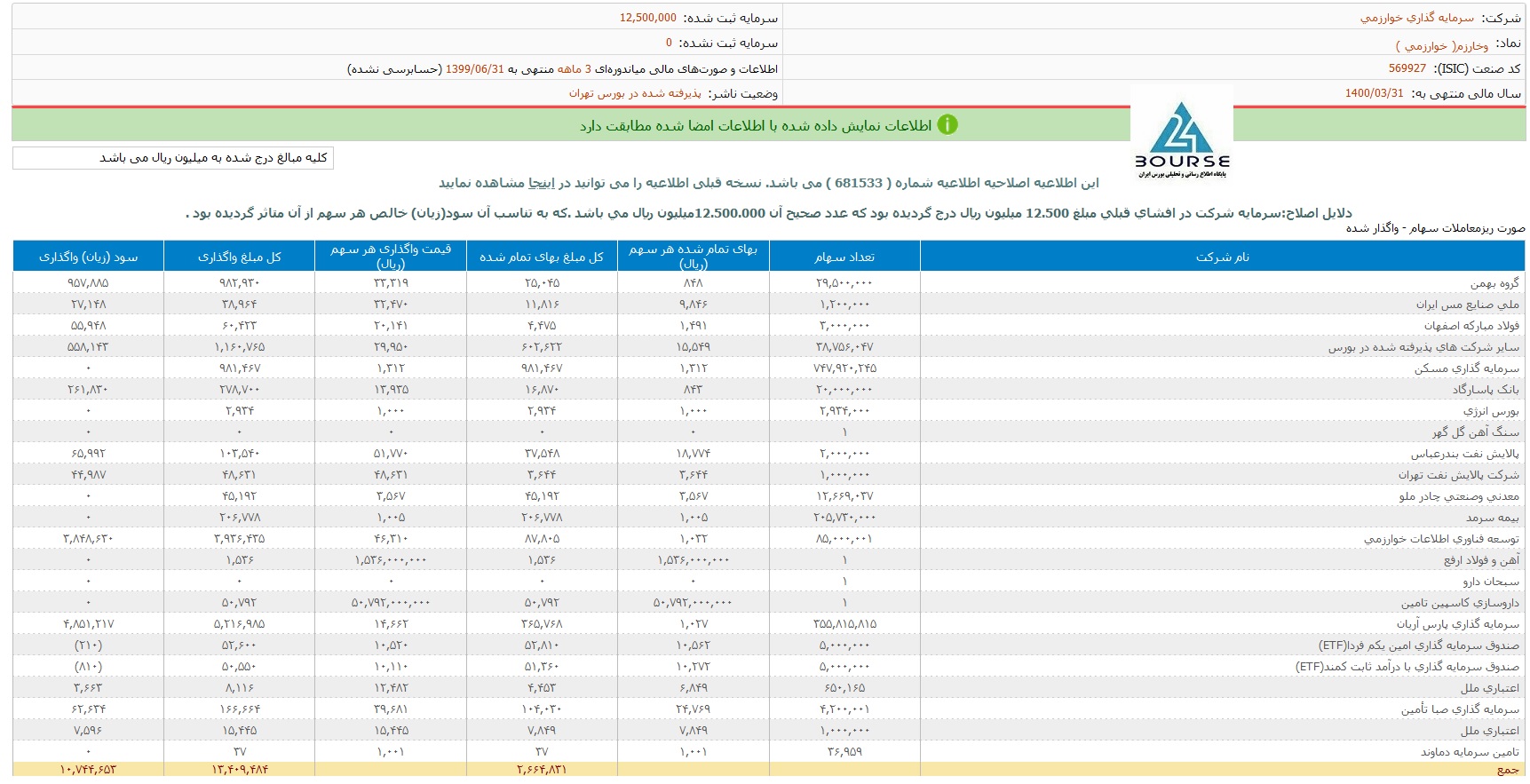This screenshot has width=1530, height=784.
Task: Select the سبحان دارو row name
Action: [x=1492, y=582]
